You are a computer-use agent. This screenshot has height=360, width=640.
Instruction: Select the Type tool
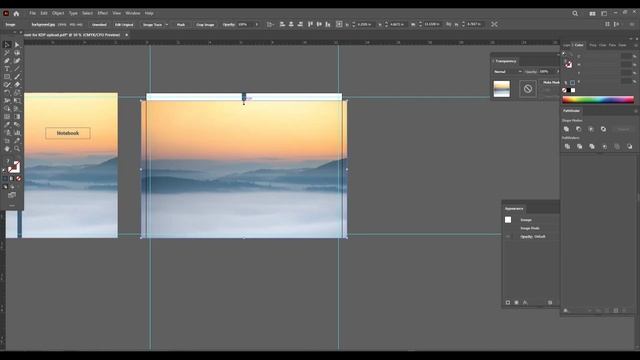coord(7,69)
